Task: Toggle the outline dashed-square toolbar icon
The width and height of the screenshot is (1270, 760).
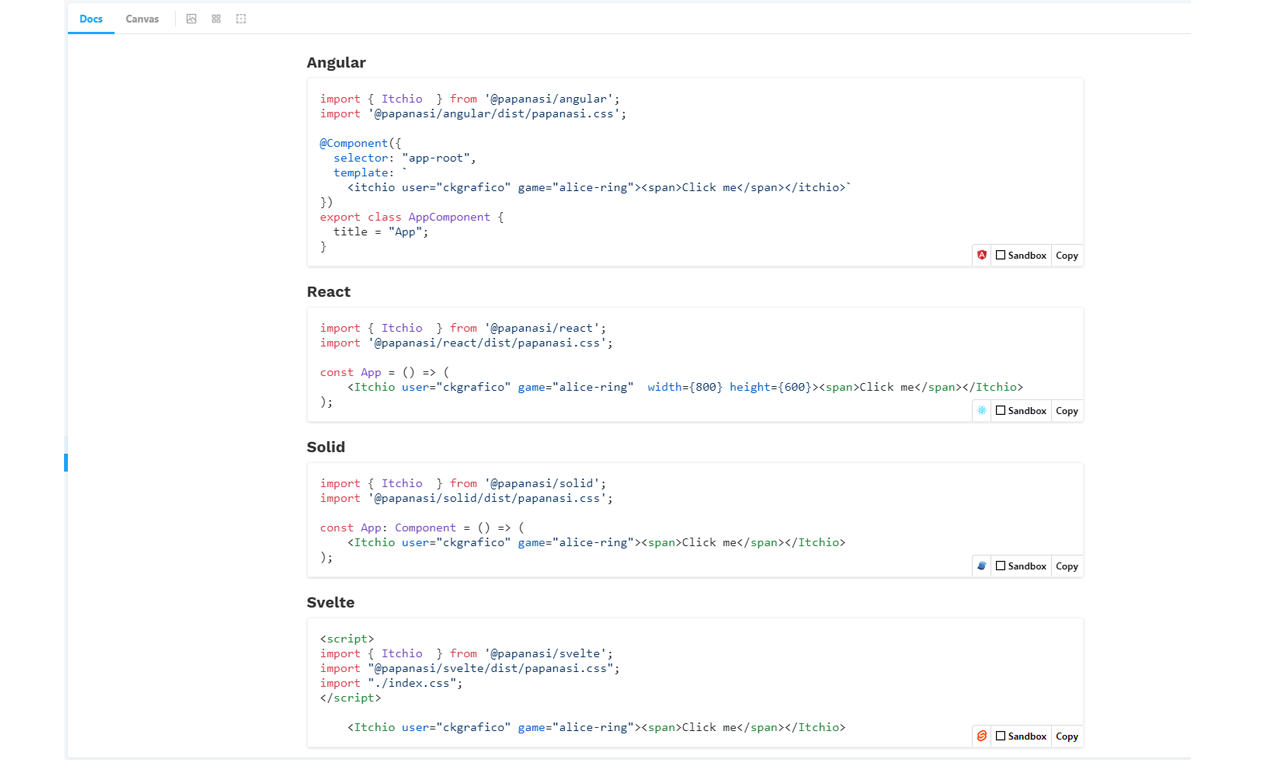Action: click(x=241, y=19)
